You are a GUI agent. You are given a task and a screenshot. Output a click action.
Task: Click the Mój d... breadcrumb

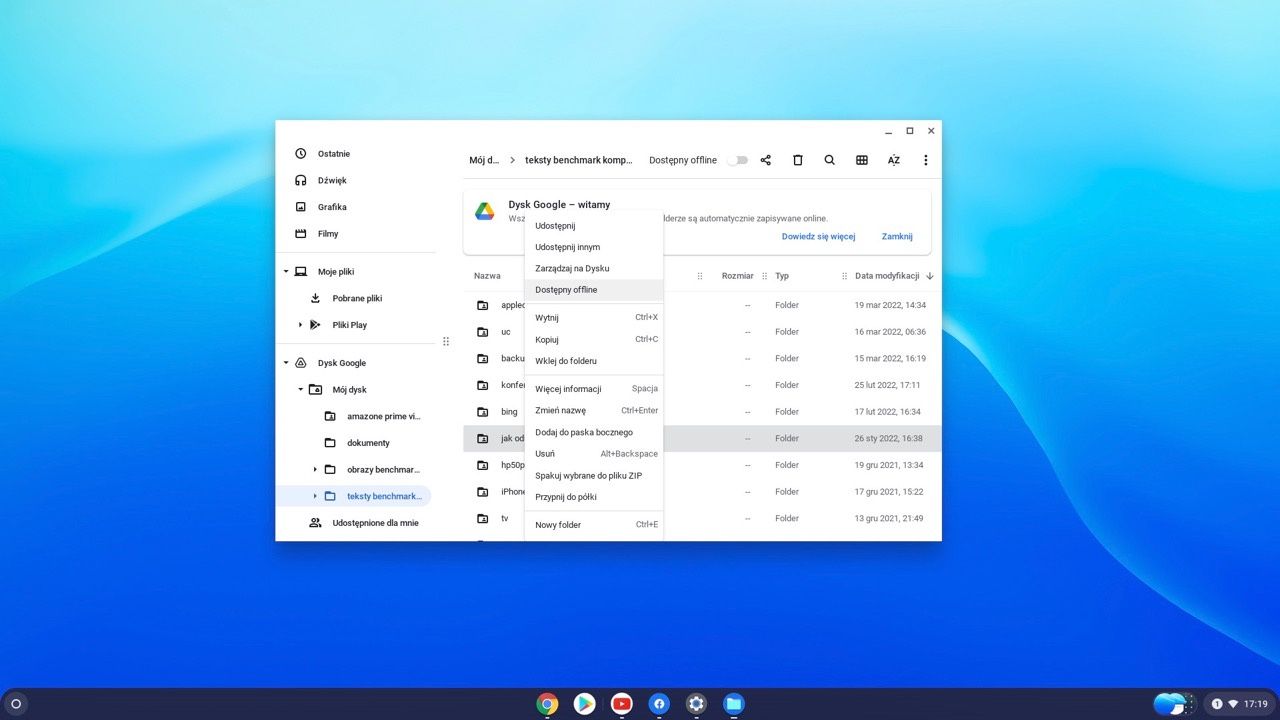pos(484,160)
